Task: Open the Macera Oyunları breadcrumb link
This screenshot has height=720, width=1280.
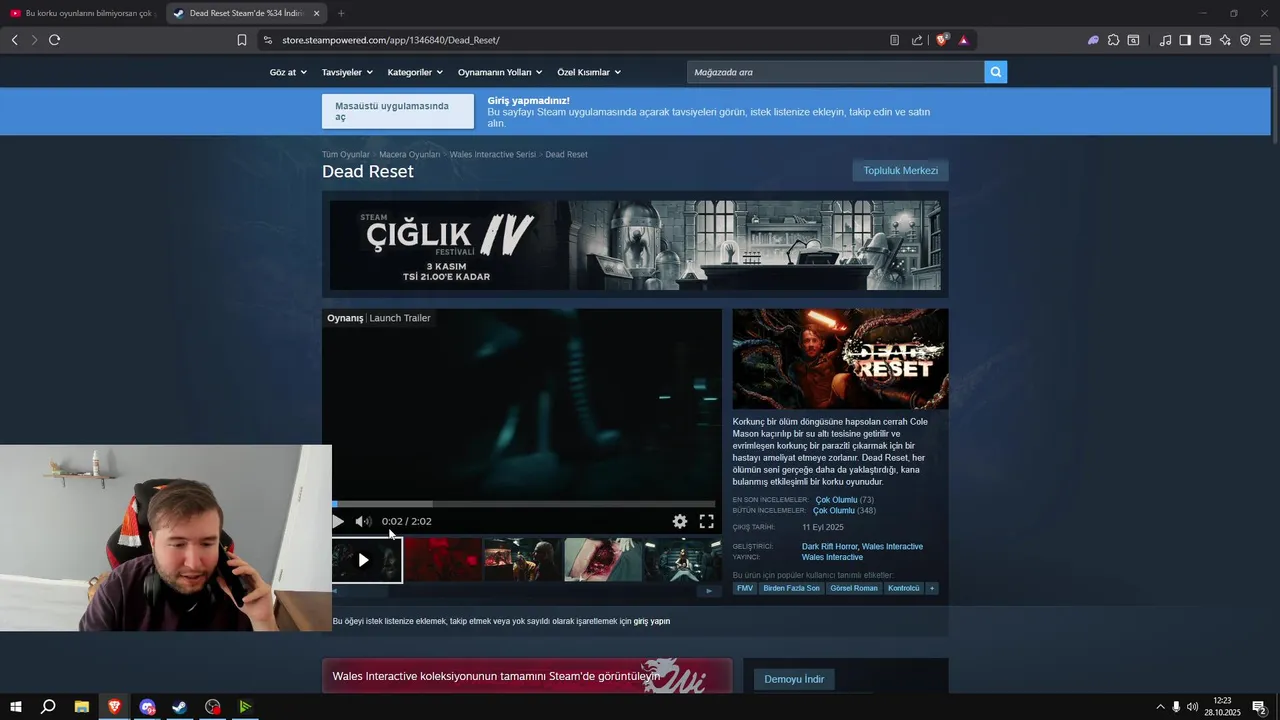Action: (409, 154)
